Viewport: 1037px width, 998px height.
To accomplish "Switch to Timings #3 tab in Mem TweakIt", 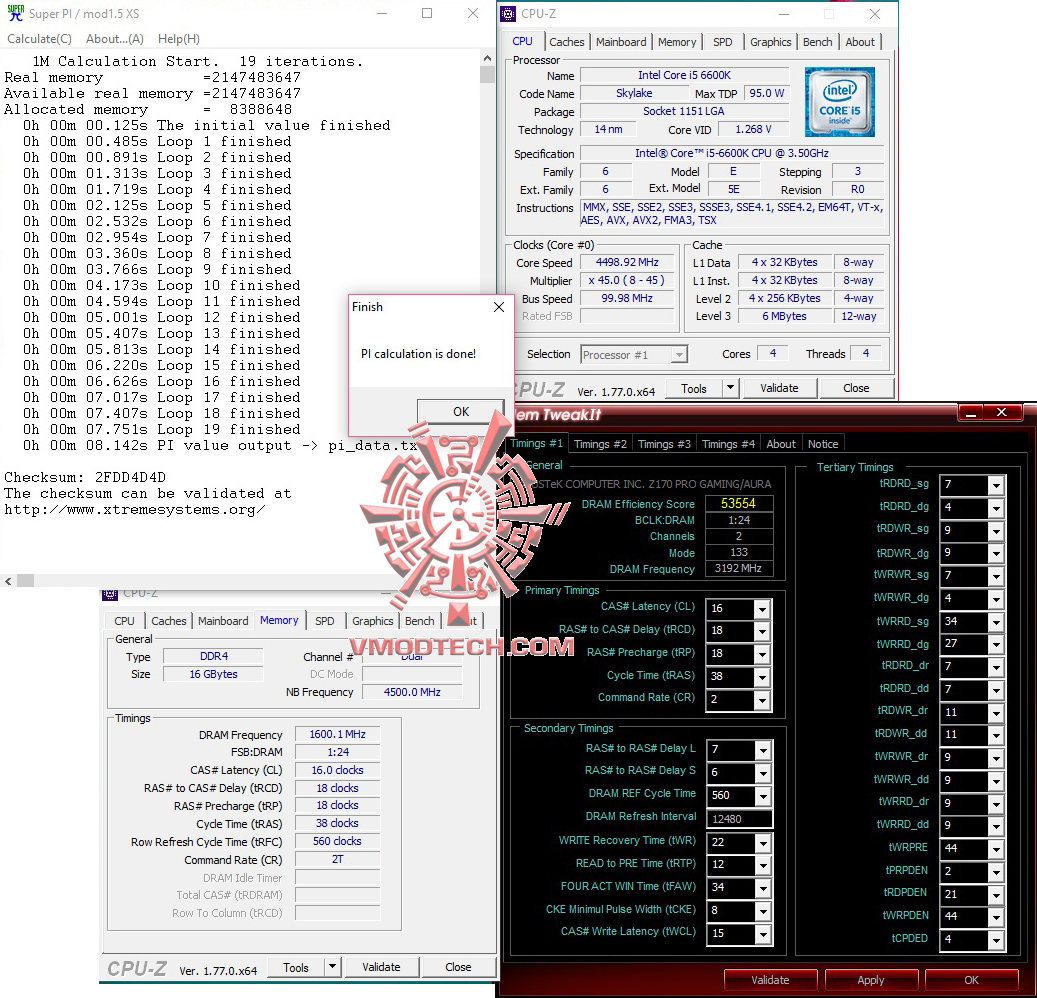I will coord(664,444).
